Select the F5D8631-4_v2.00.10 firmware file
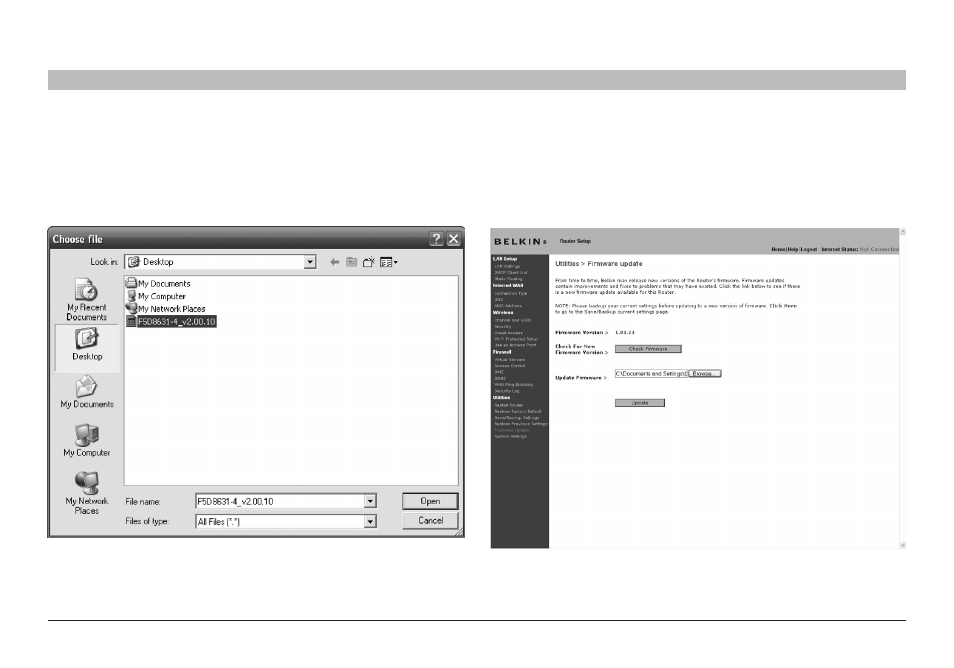 click(x=171, y=322)
